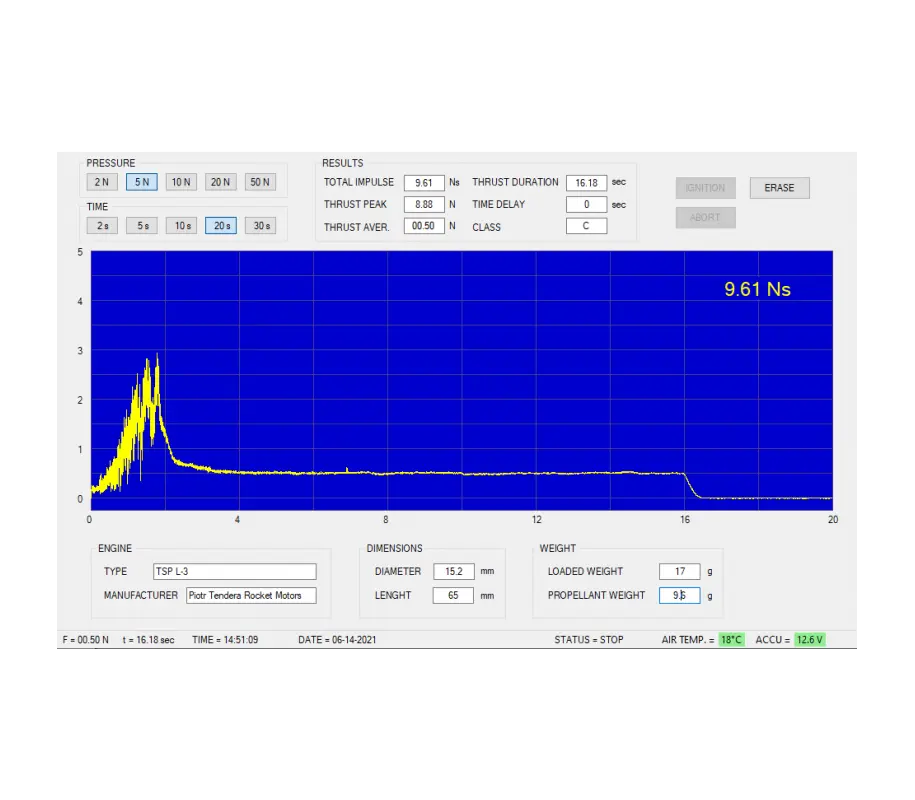915x800 pixels.
Task: Edit the Lenght field 65
Action: [x=453, y=595]
